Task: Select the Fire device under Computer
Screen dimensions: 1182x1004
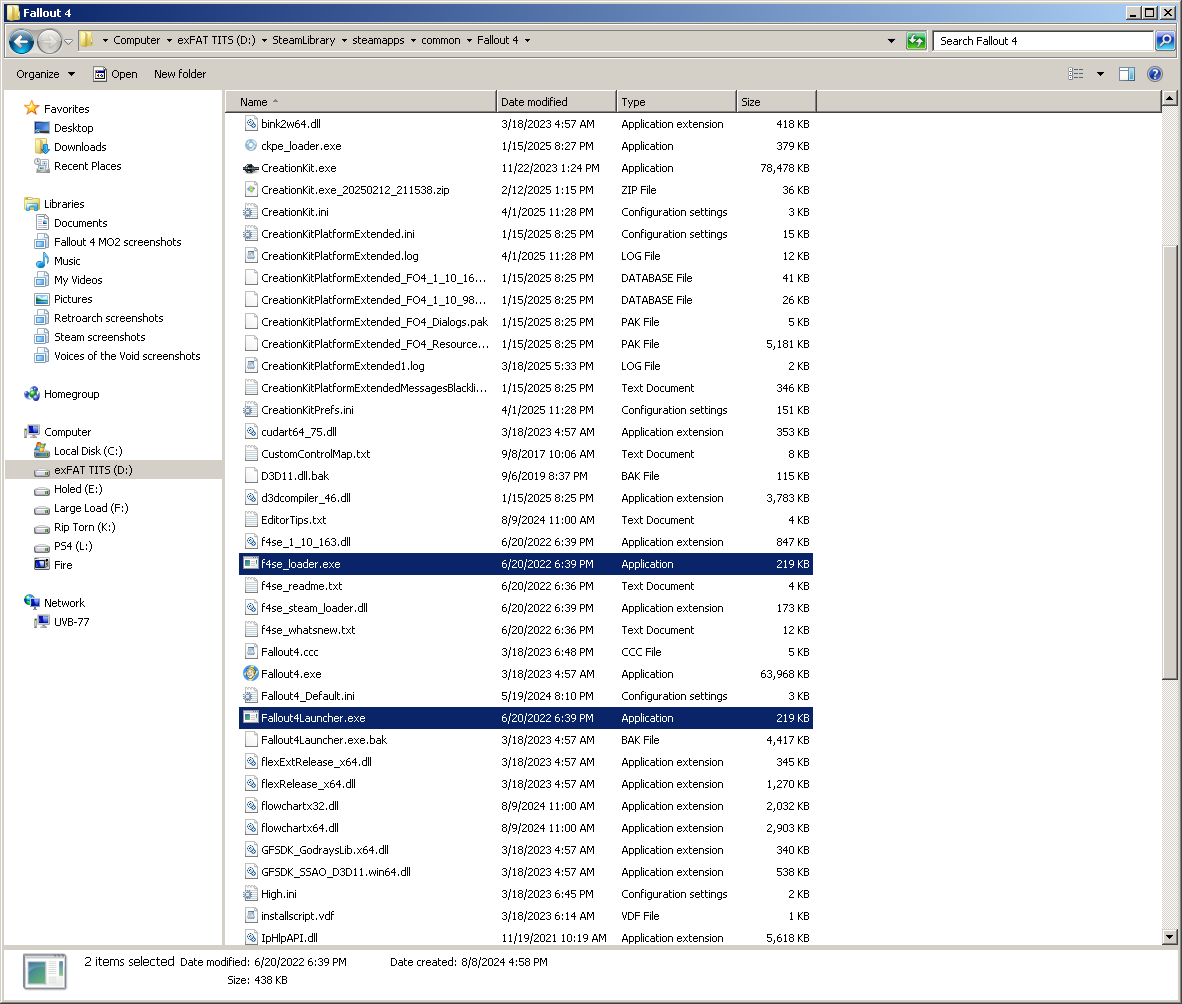Action: (63, 565)
